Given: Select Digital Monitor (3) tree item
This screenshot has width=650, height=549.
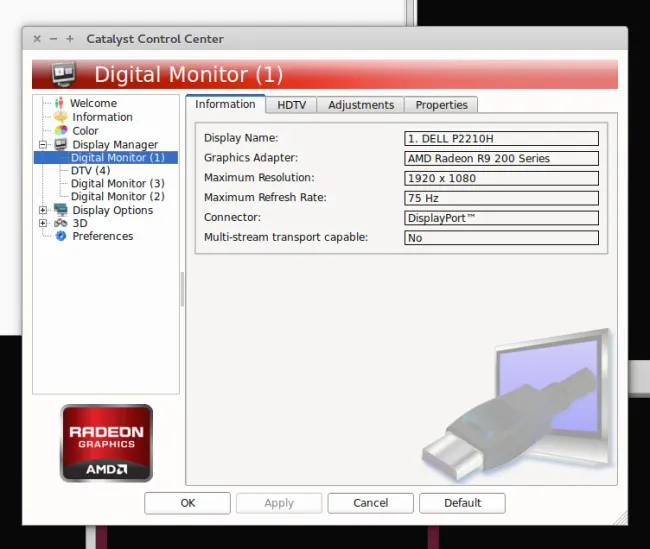Looking at the screenshot, I should 118,183.
